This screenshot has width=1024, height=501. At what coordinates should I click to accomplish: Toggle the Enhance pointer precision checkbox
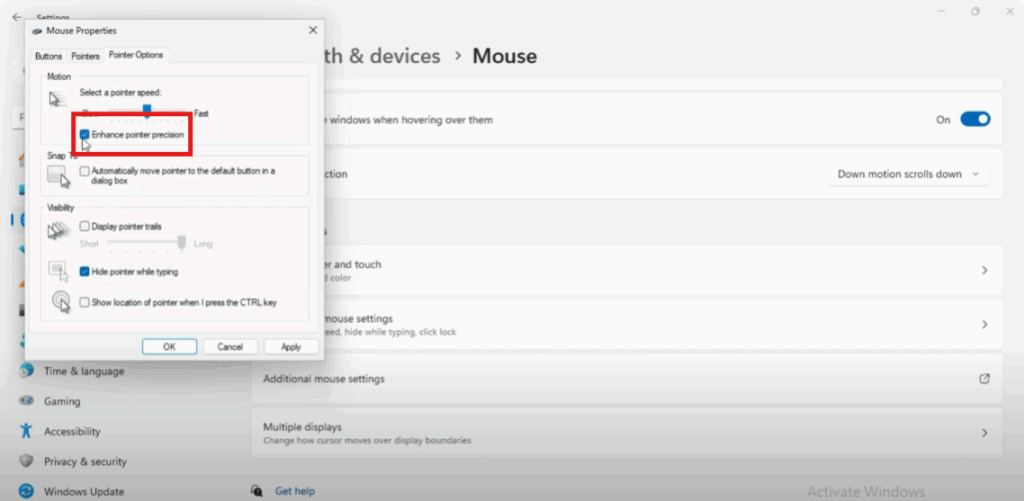click(x=85, y=135)
